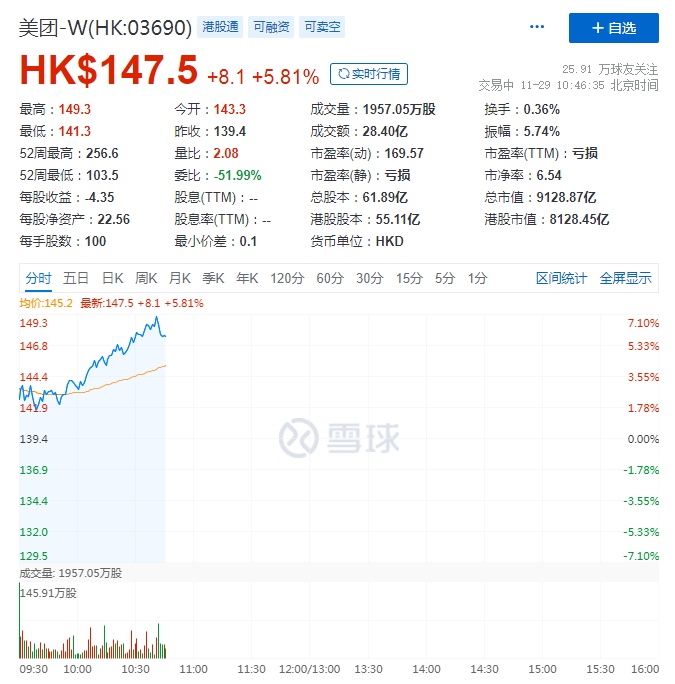Switch to the 分时 chart tab
Image resolution: width=675 pixels, height=684 pixels.
[38, 278]
